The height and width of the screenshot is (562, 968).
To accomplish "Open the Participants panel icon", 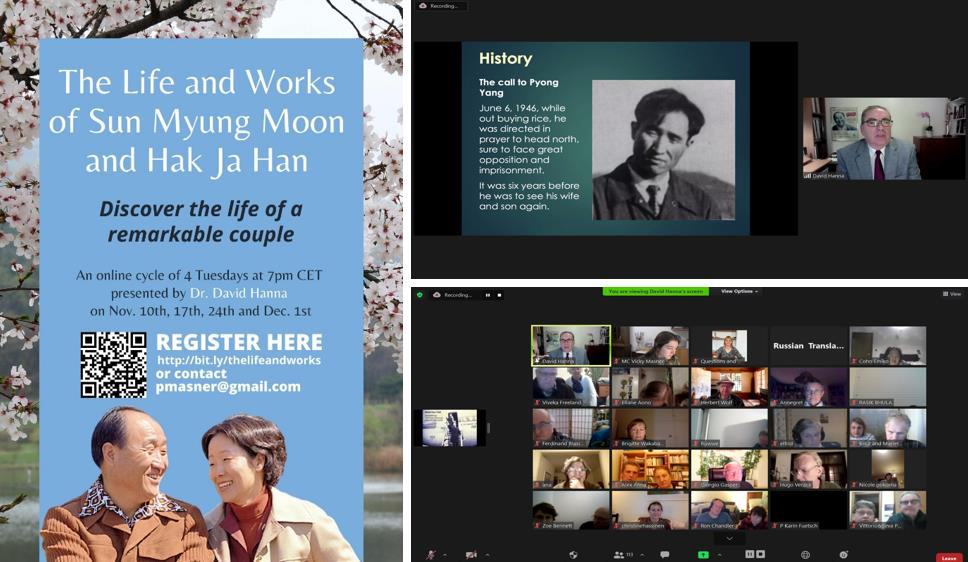I will (620, 554).
